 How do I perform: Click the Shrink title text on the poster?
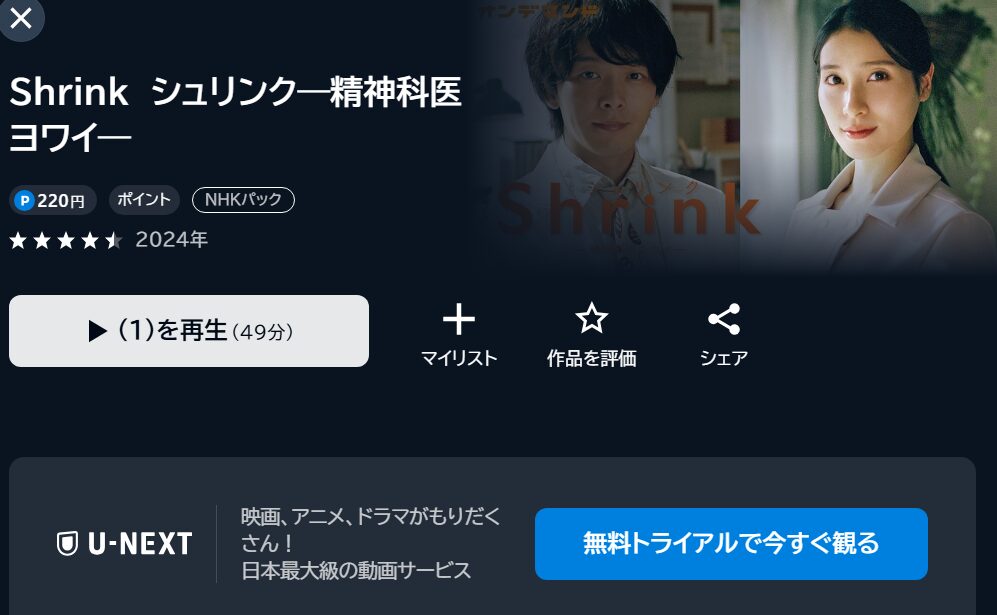click(x=629, y=209)
